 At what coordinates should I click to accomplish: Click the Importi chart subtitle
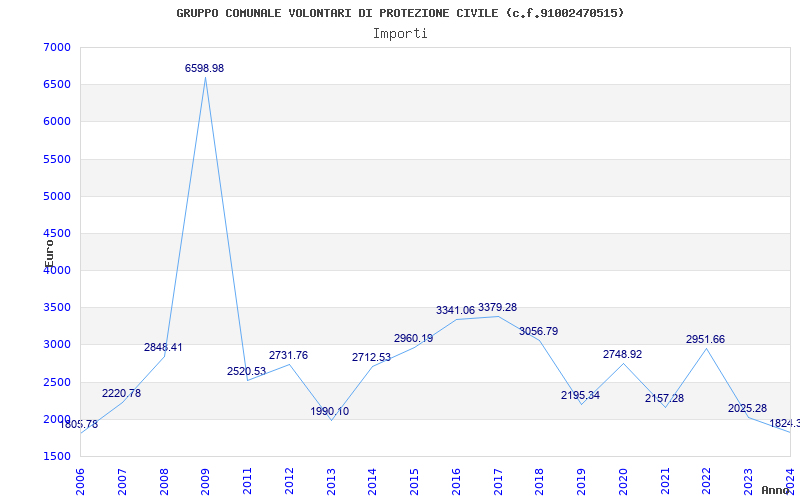coord(400,34)
